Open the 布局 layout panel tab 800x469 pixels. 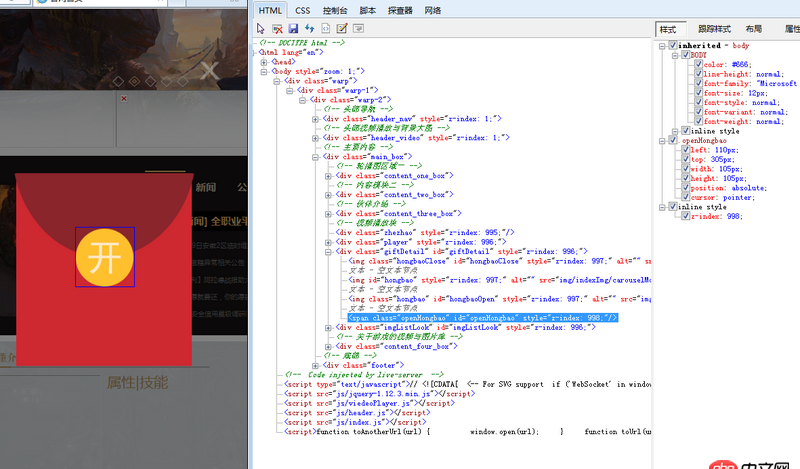[x=752, y=29]
